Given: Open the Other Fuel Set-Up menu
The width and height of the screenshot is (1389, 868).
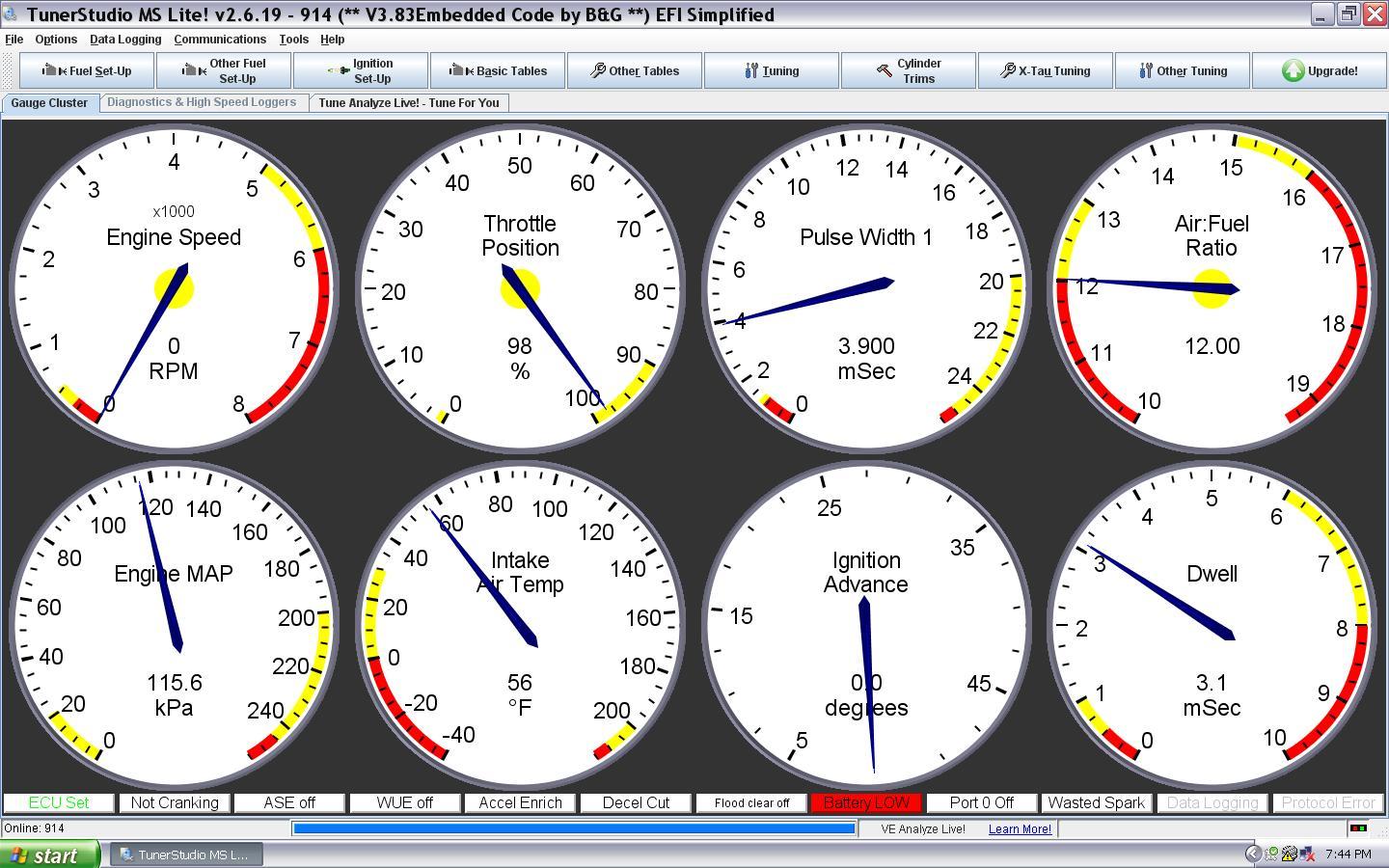Looking at the screenshot, I should [x=224, y=70].
